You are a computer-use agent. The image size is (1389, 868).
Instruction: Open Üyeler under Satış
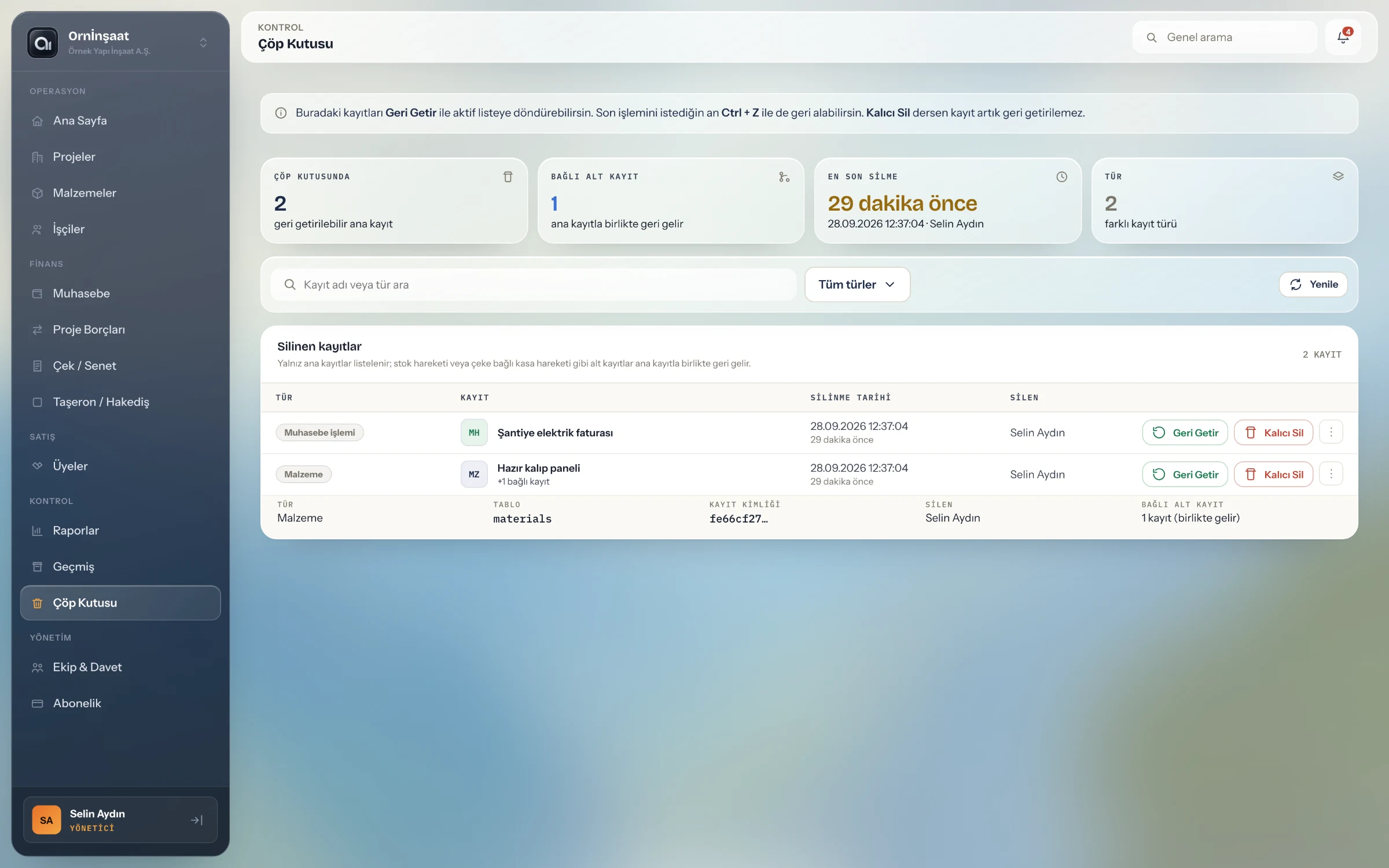pyautogui.click(x=120, y=466)
